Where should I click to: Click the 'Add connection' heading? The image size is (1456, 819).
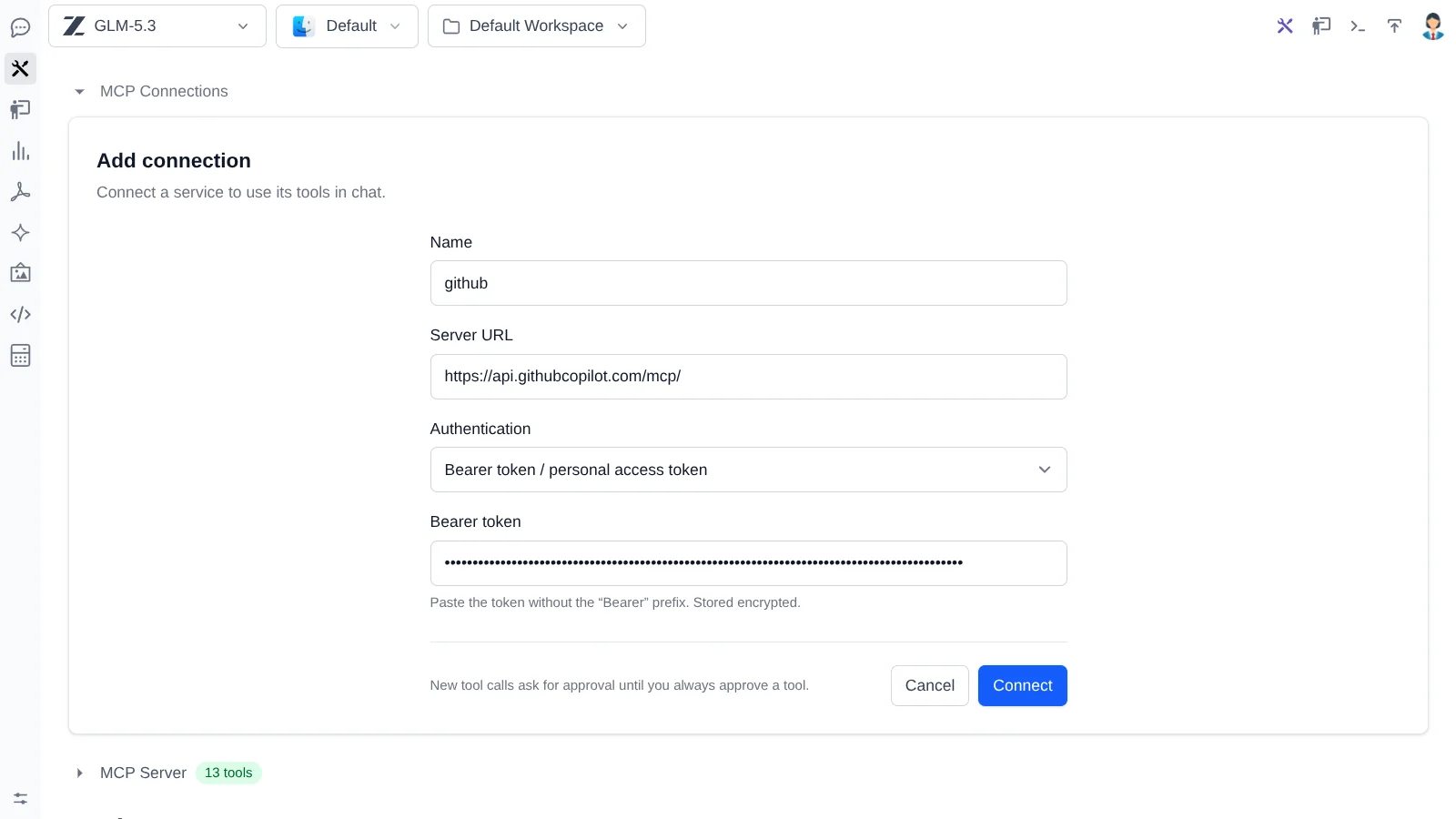pyautogui.click(x=174, y=160)
